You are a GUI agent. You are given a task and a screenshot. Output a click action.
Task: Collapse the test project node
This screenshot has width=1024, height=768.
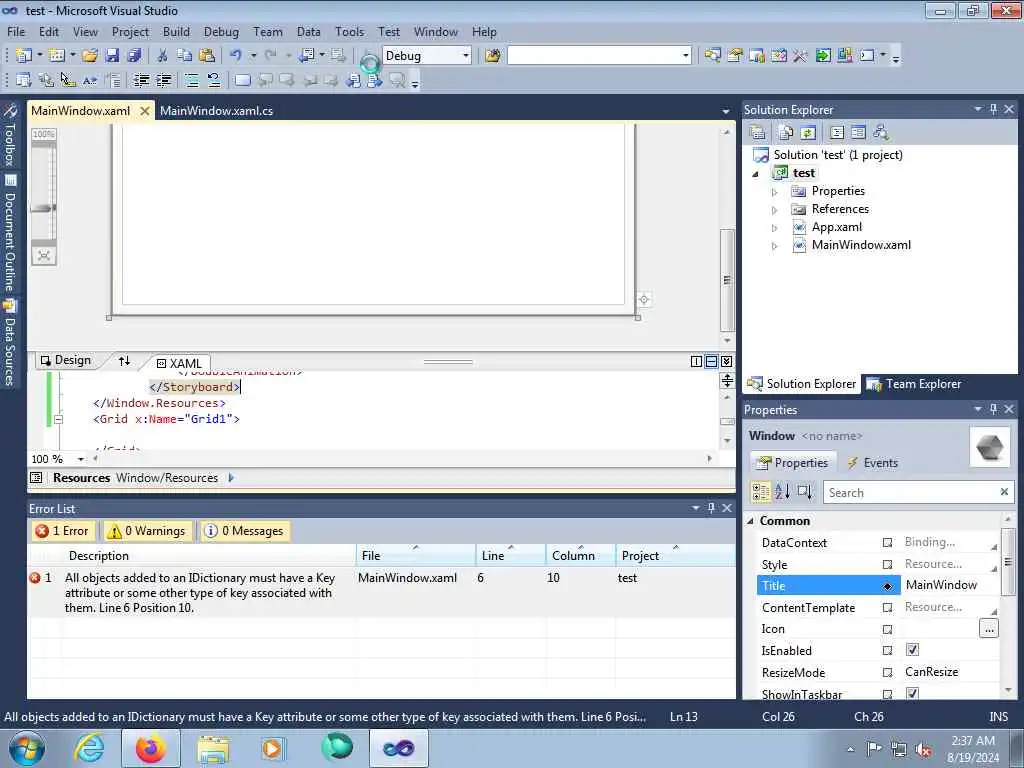[x=756, y=174]
